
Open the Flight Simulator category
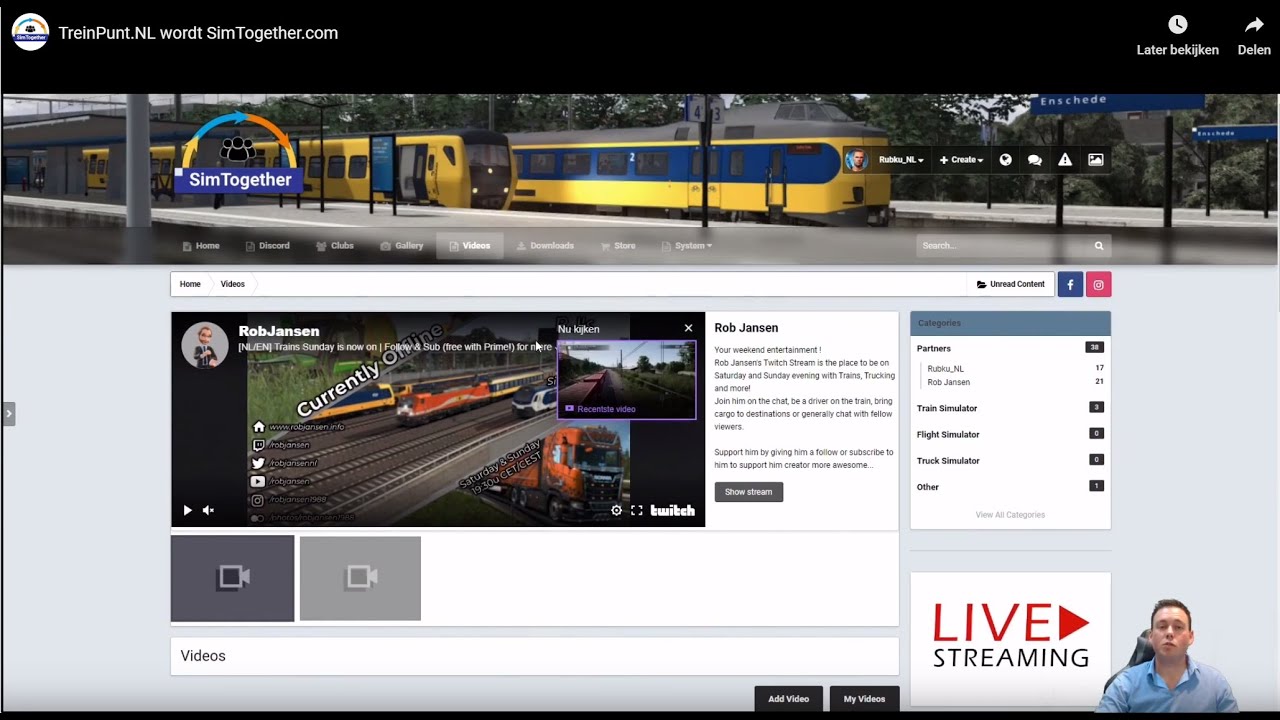point(948,434)
